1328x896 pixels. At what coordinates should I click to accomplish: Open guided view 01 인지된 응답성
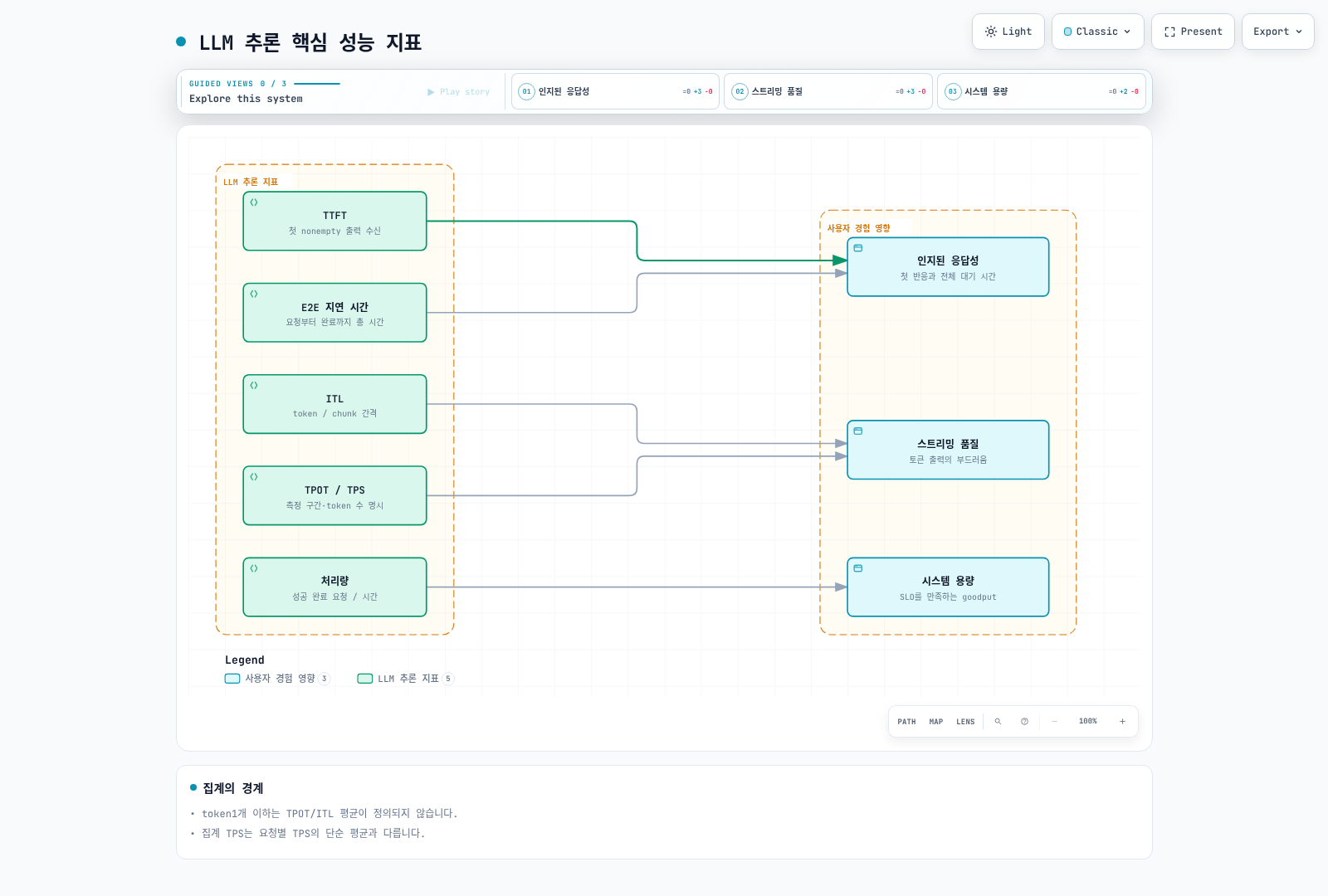615,91
